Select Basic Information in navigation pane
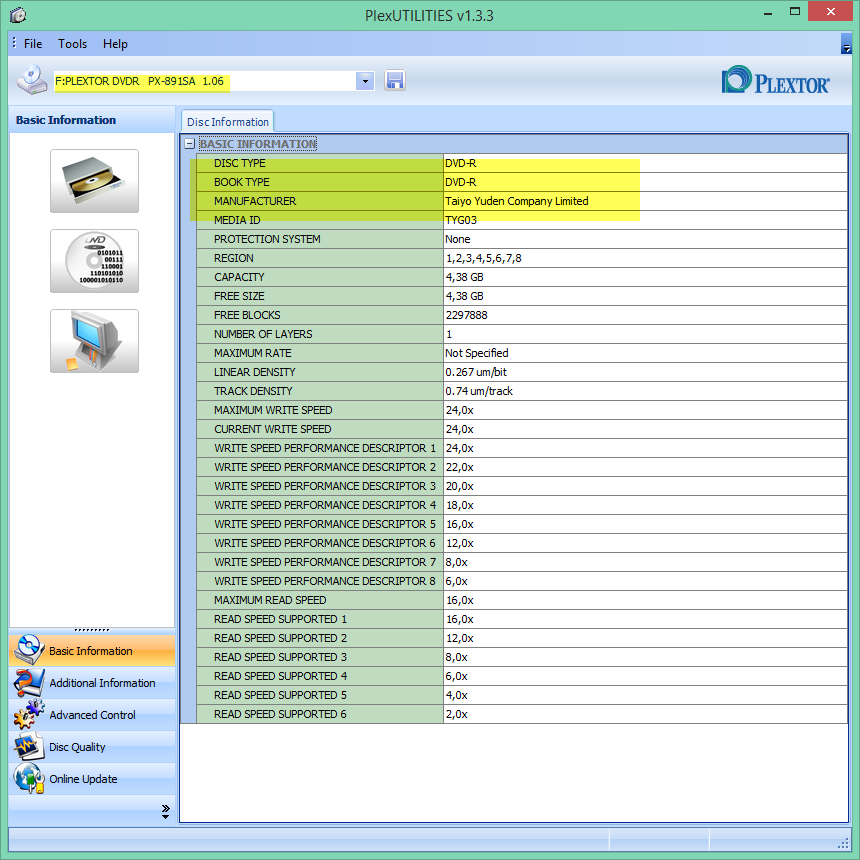Image resolution: width=860 pixels, height=860 pixels. click(92, 650)
